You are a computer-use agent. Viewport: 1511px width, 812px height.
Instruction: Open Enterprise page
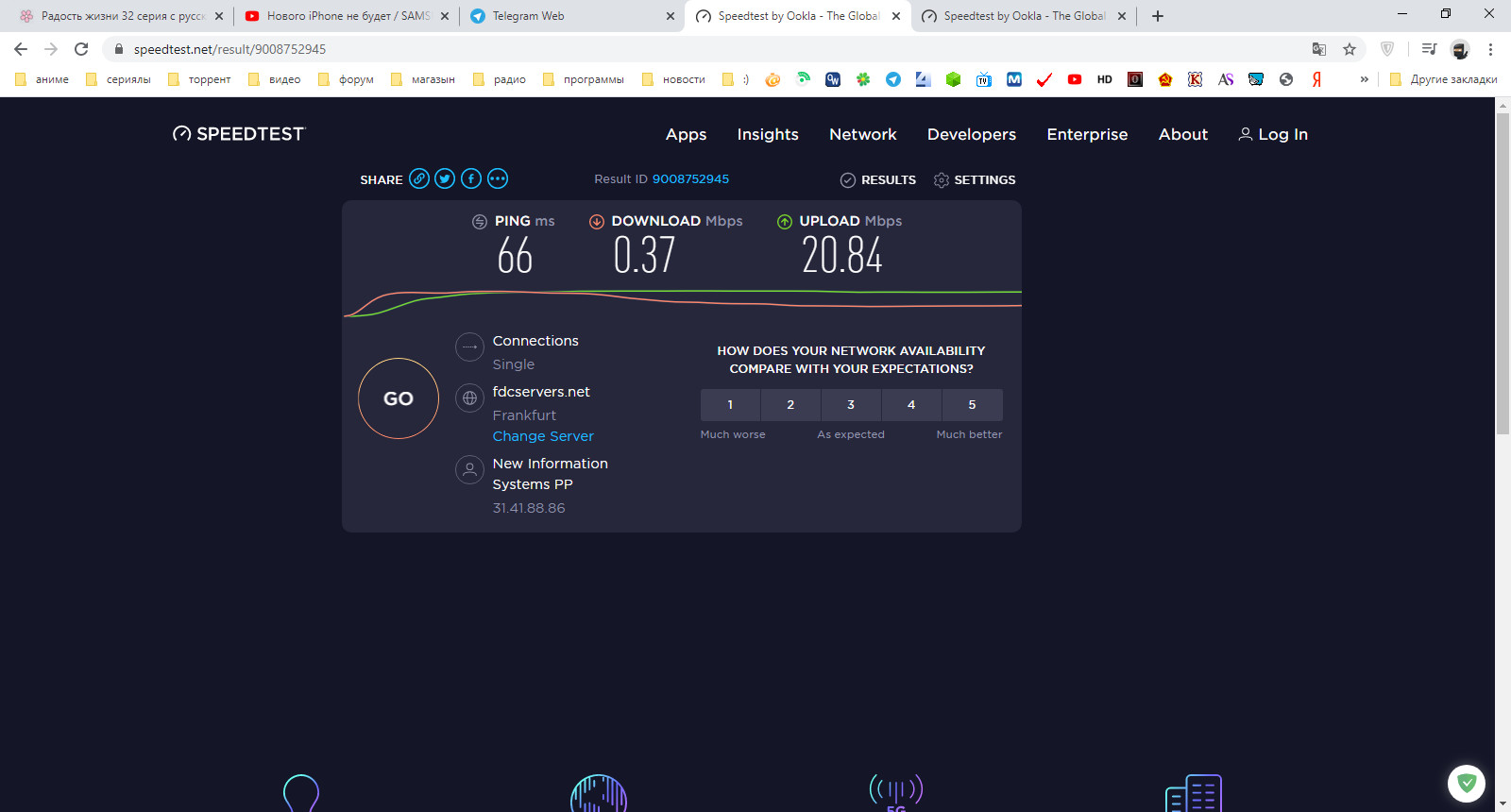pos(1087,134)
